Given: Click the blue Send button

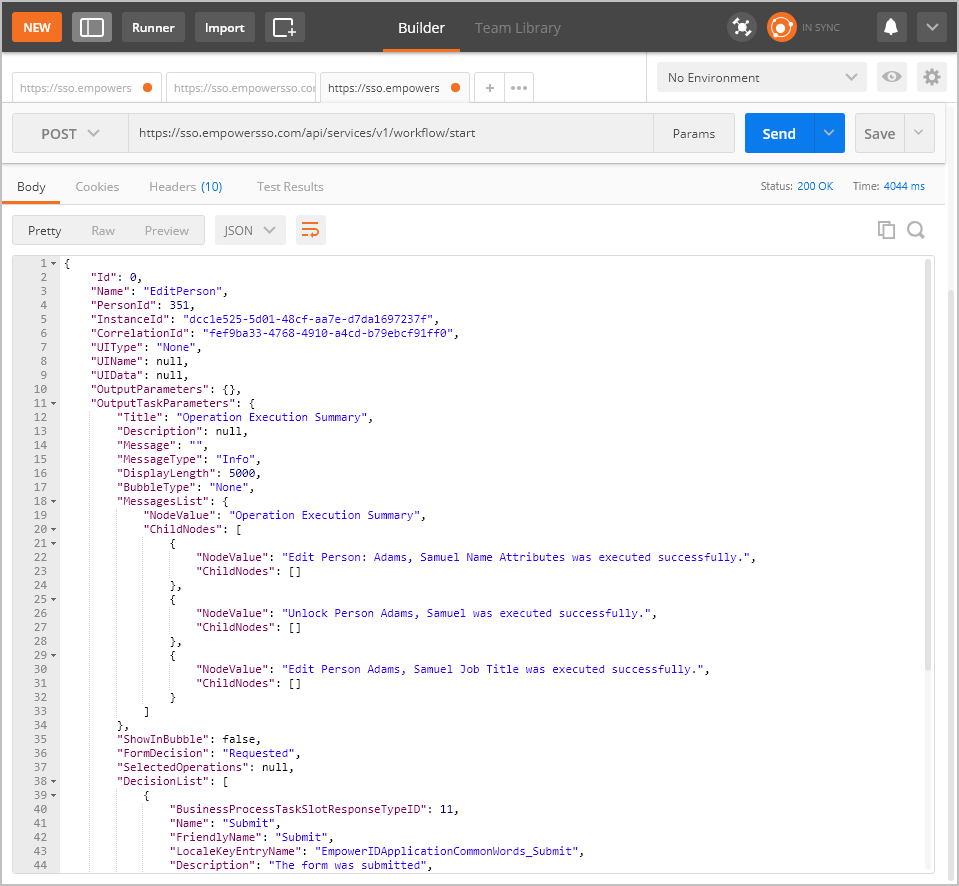Looking at the screenshot, I should point(779,134).
